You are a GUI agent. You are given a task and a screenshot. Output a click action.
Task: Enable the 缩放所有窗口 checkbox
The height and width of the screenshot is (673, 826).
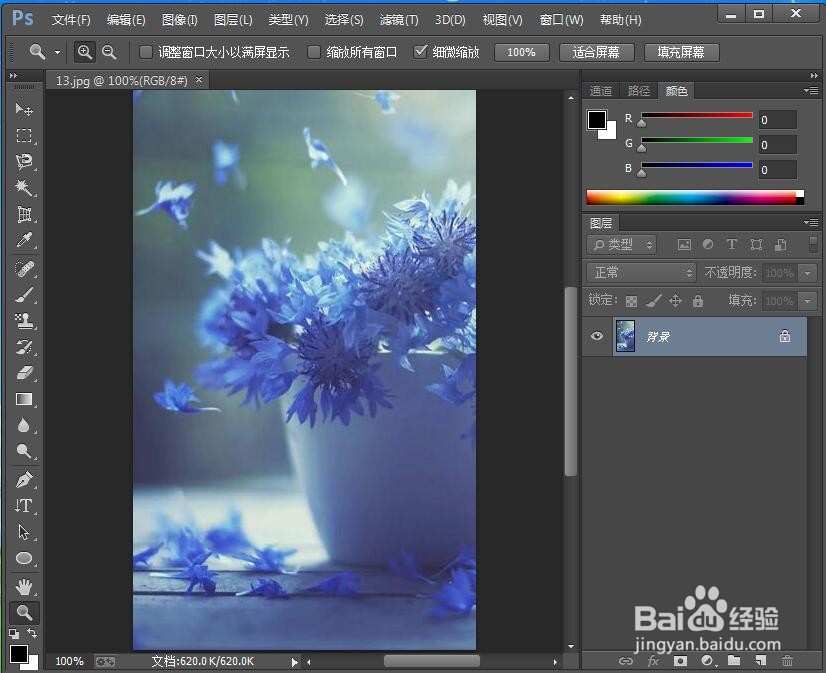(316, 52)
